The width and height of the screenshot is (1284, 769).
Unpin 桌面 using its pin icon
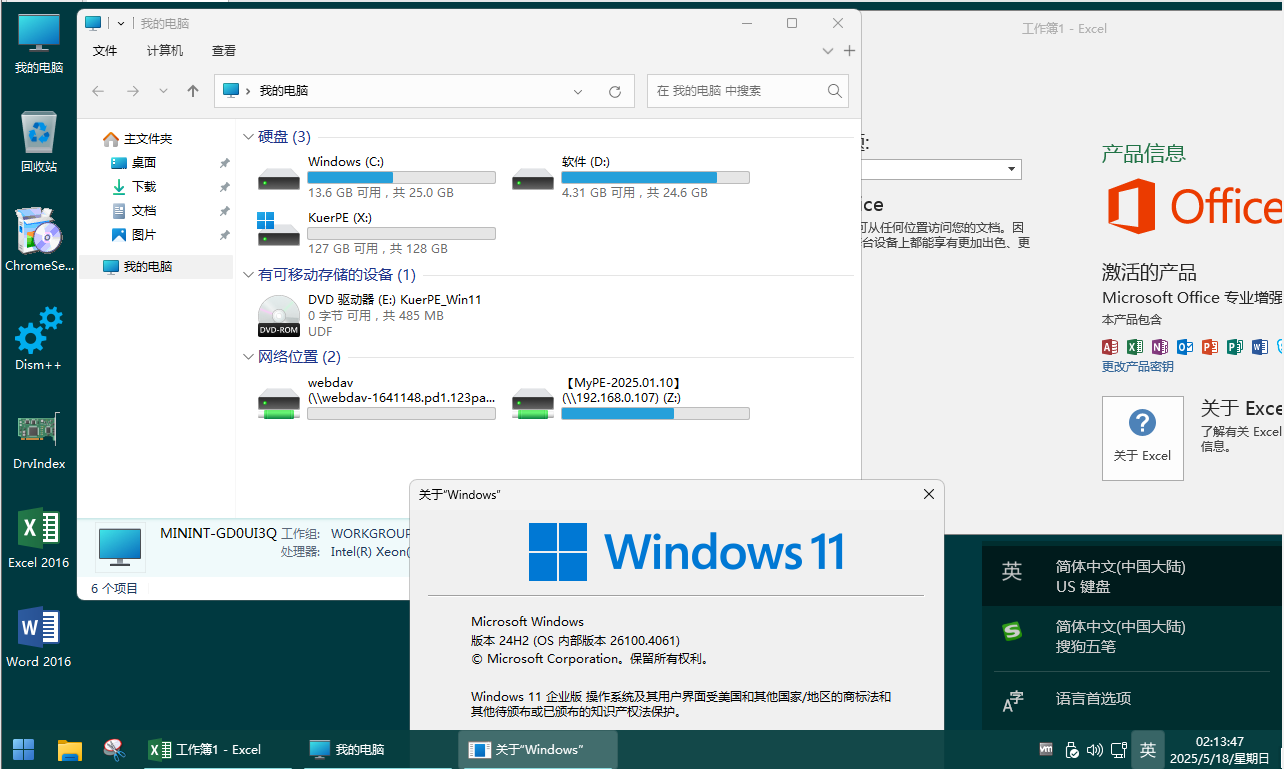(x=224, y=163)
